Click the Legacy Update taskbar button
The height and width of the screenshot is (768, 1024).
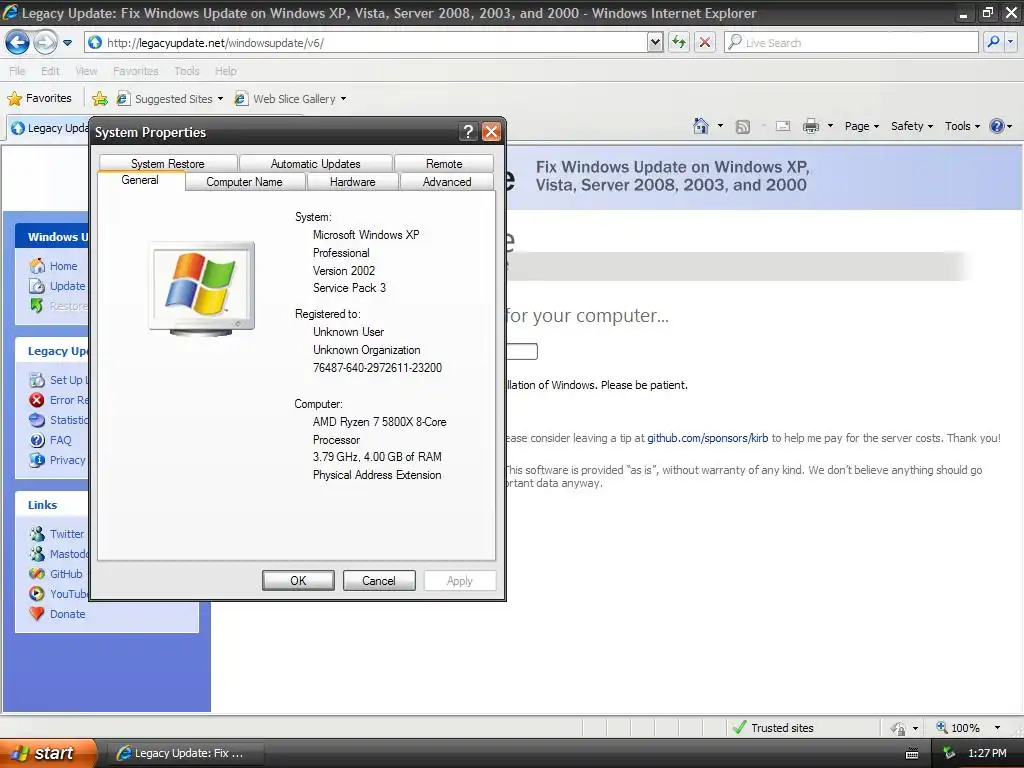[185, 753]
